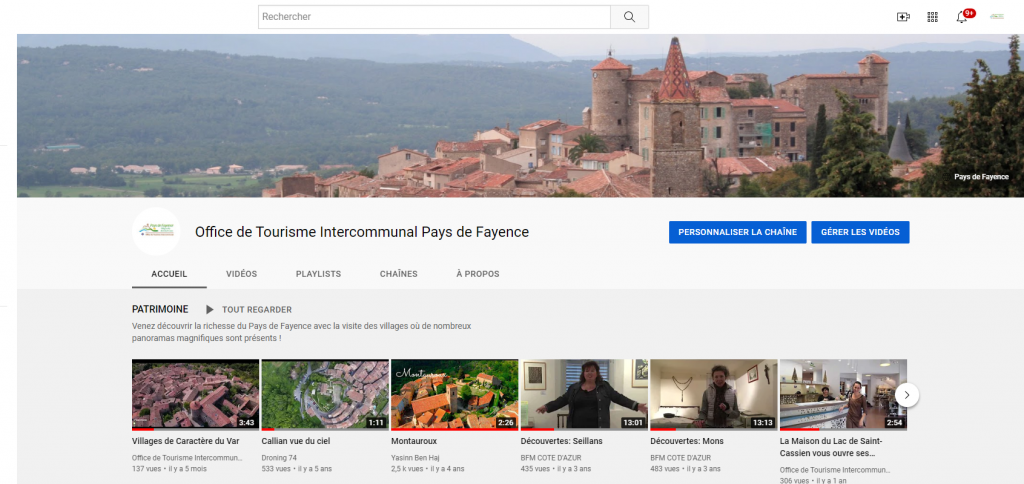Open Villages de Caractère du Var thumbnail
Screen dimensions: 1024x484
[195, 394]
